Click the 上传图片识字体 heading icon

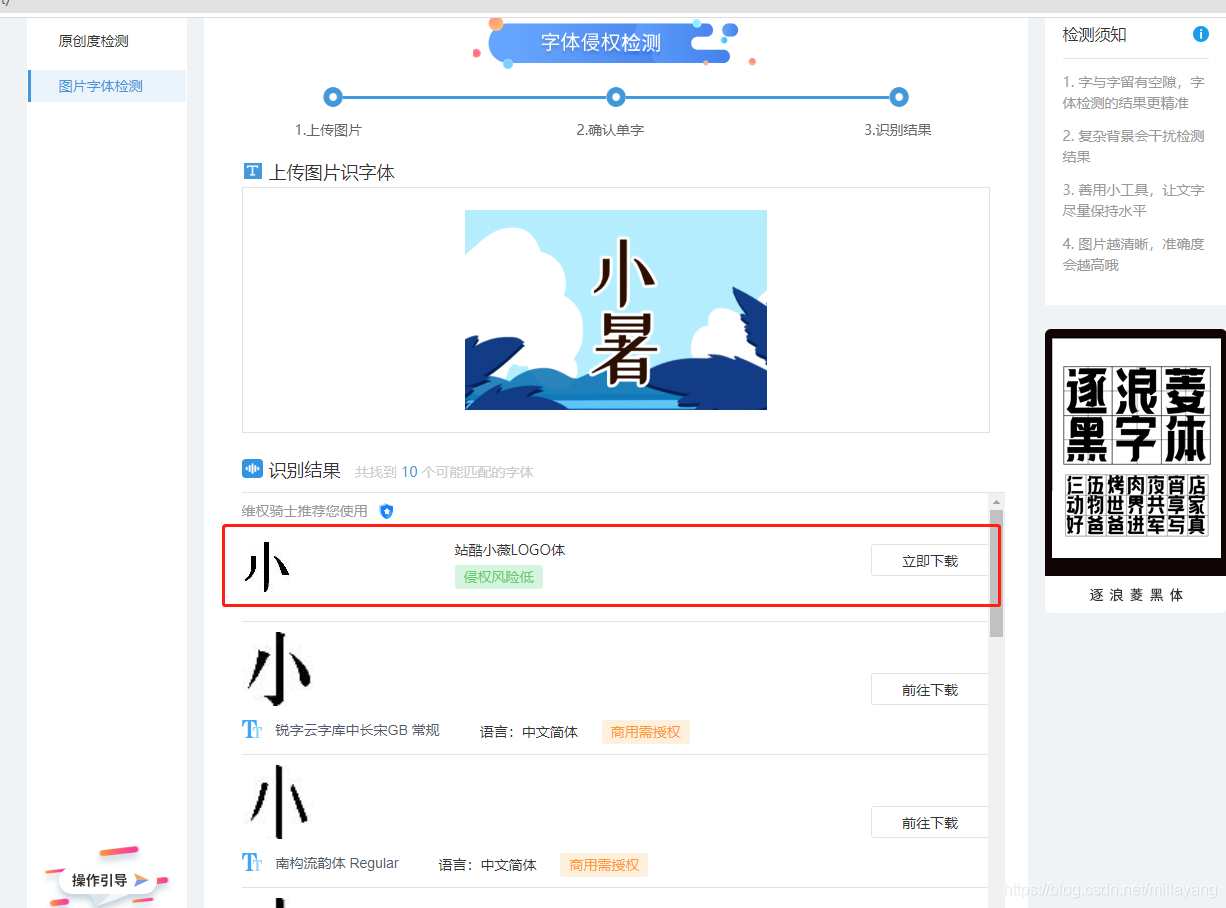(x=252, y=171)
